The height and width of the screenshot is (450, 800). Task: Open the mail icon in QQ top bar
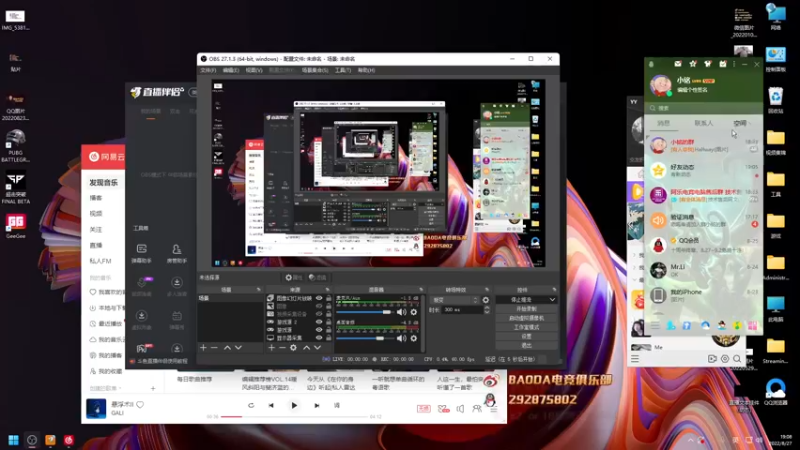(678, 64)
